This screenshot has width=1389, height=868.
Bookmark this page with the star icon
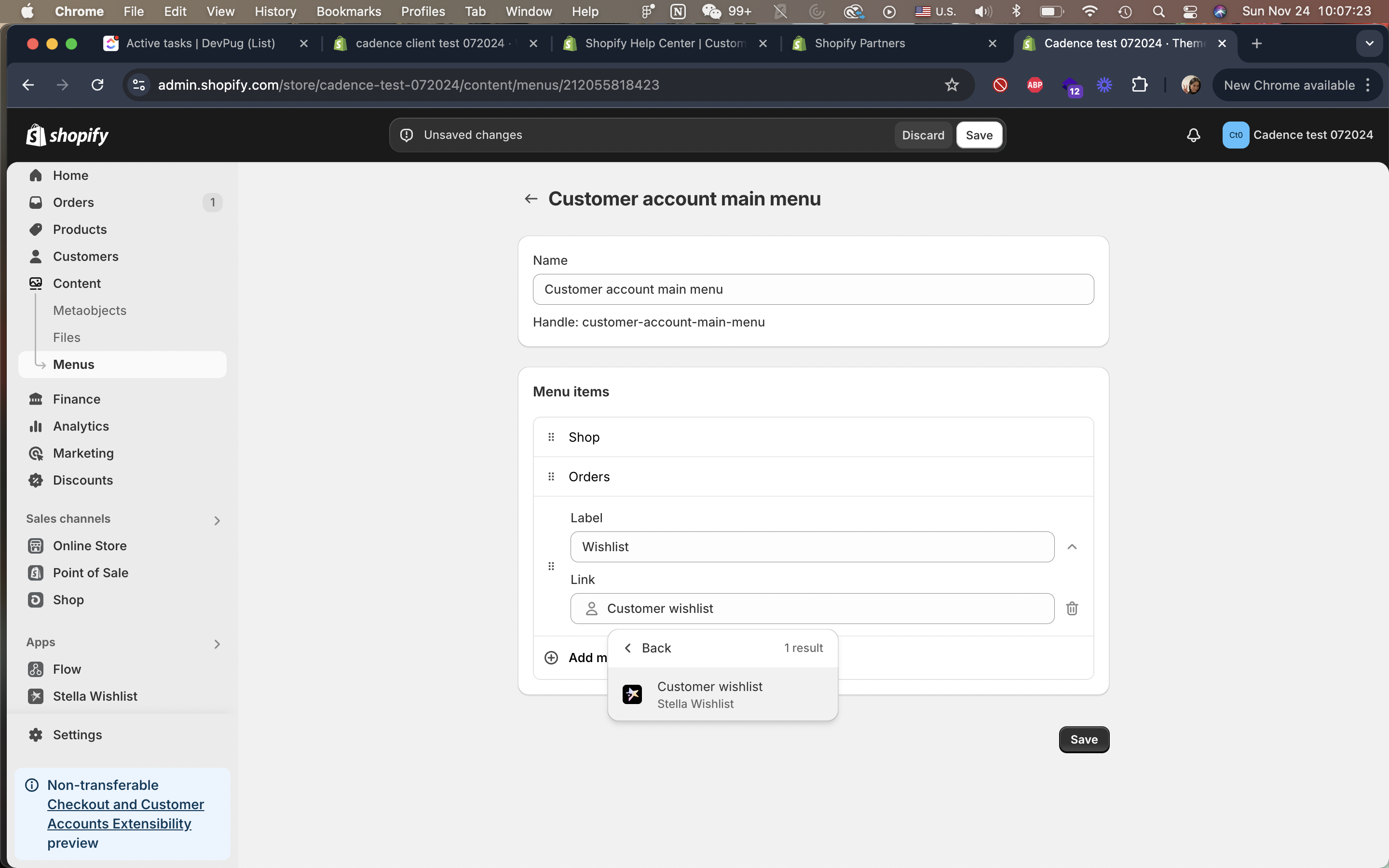(x=951, y=85)
